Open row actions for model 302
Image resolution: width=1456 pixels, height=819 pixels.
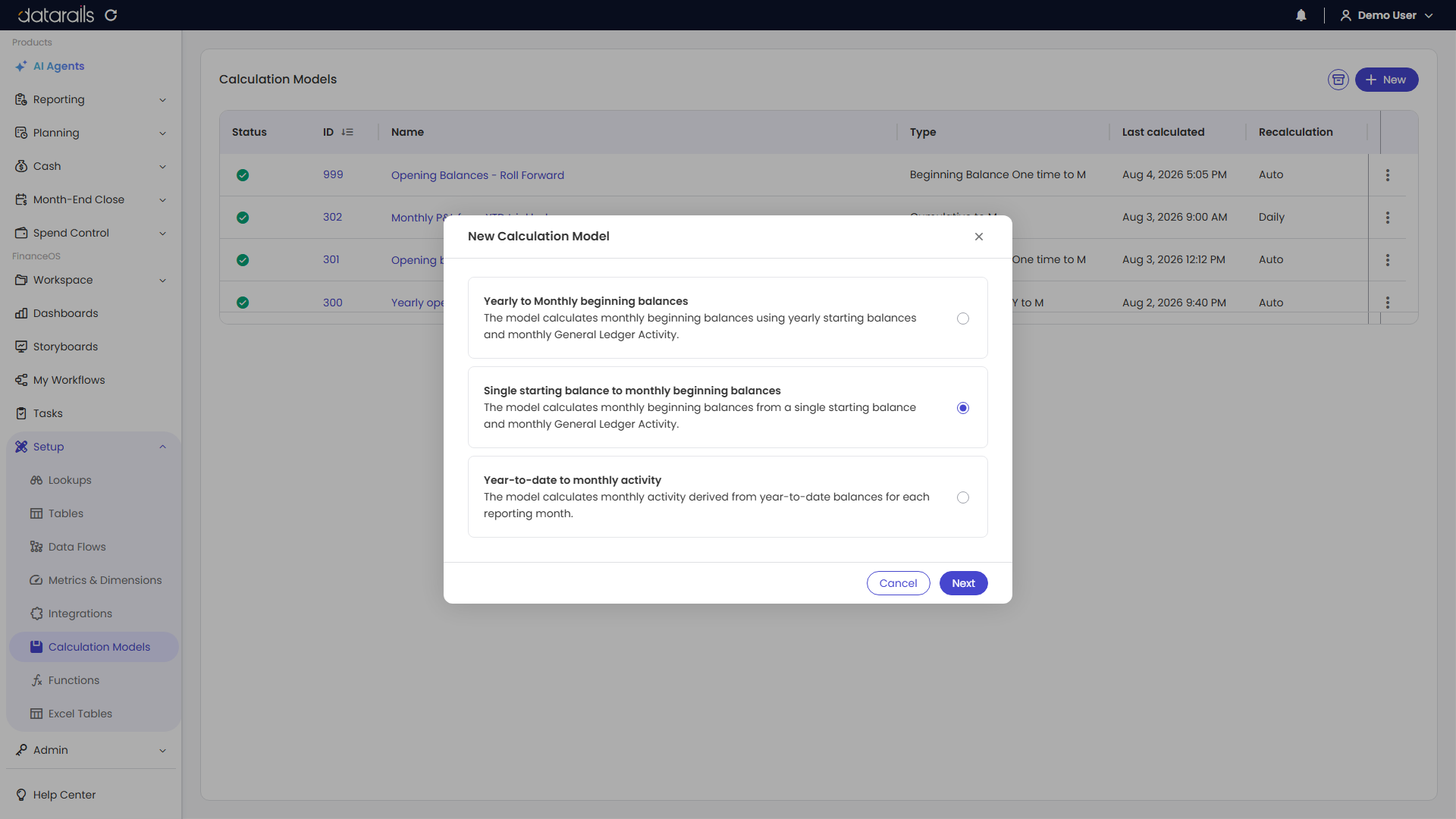(x=1388, y=218)
